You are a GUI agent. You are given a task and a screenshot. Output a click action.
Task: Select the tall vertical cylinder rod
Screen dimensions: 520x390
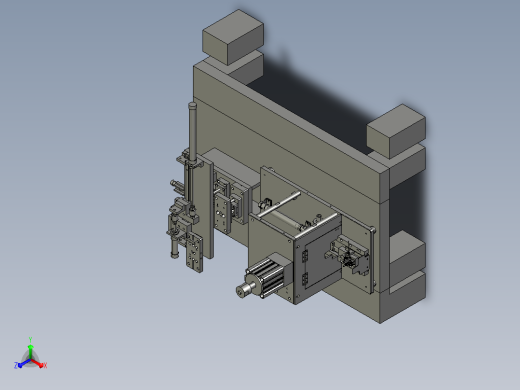pyautogui.click(x=192, y=132)
